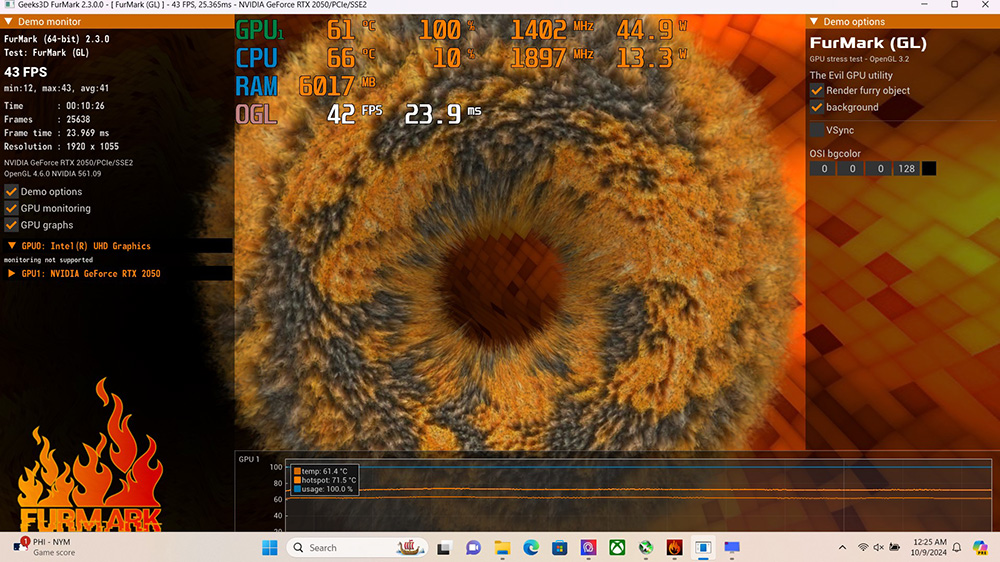Collapse the Demo monitor panel triangle
This screenshot has width=1000, height=562.
click(8, 22)
